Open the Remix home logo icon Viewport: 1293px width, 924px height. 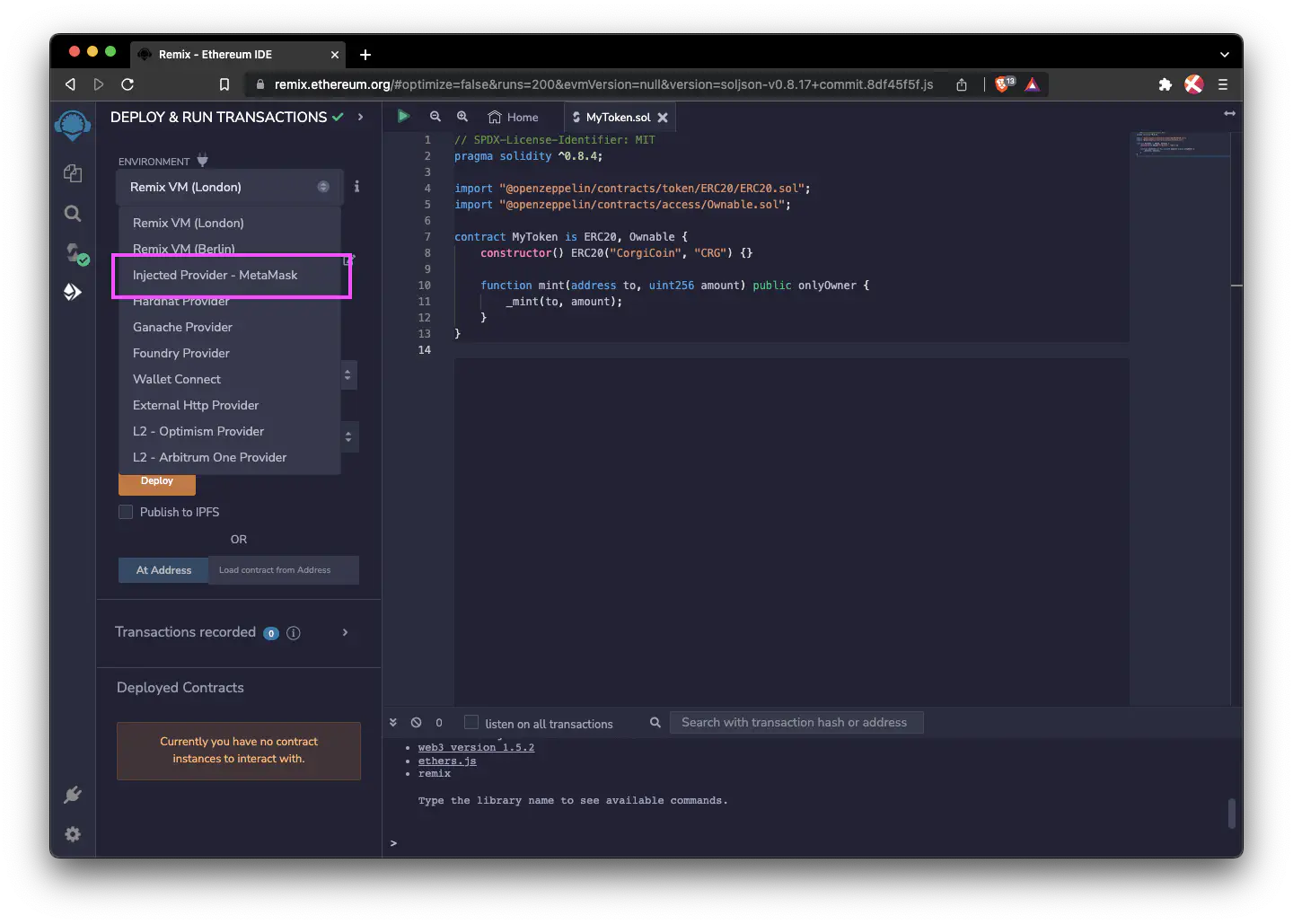click(73, 125)
